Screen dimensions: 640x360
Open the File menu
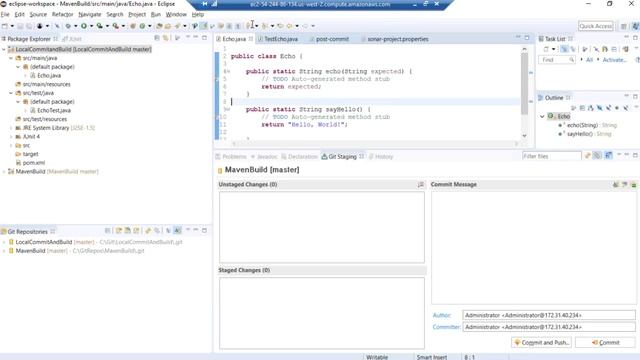pos(5,14)
